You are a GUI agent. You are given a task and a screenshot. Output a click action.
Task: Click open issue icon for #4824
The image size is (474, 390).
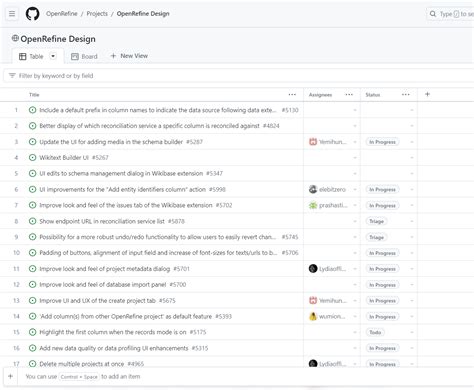point(32,126)
